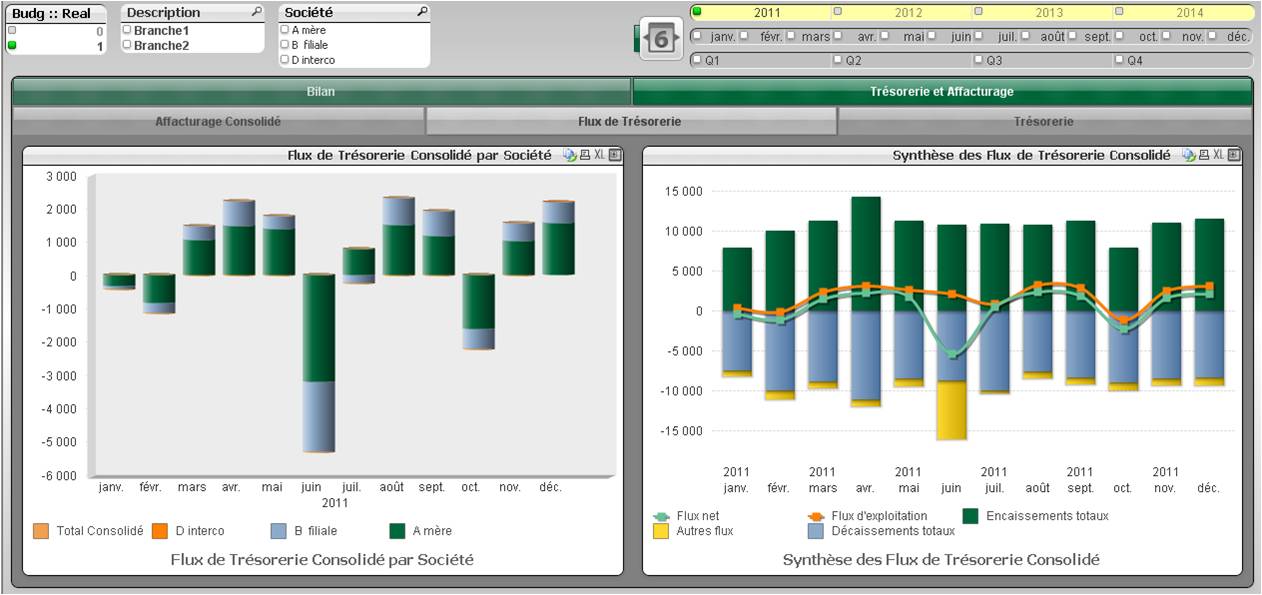Screen dimensions: 1262x595
Task: Click the search icon in Société listbox
Action: pos(422,13)
